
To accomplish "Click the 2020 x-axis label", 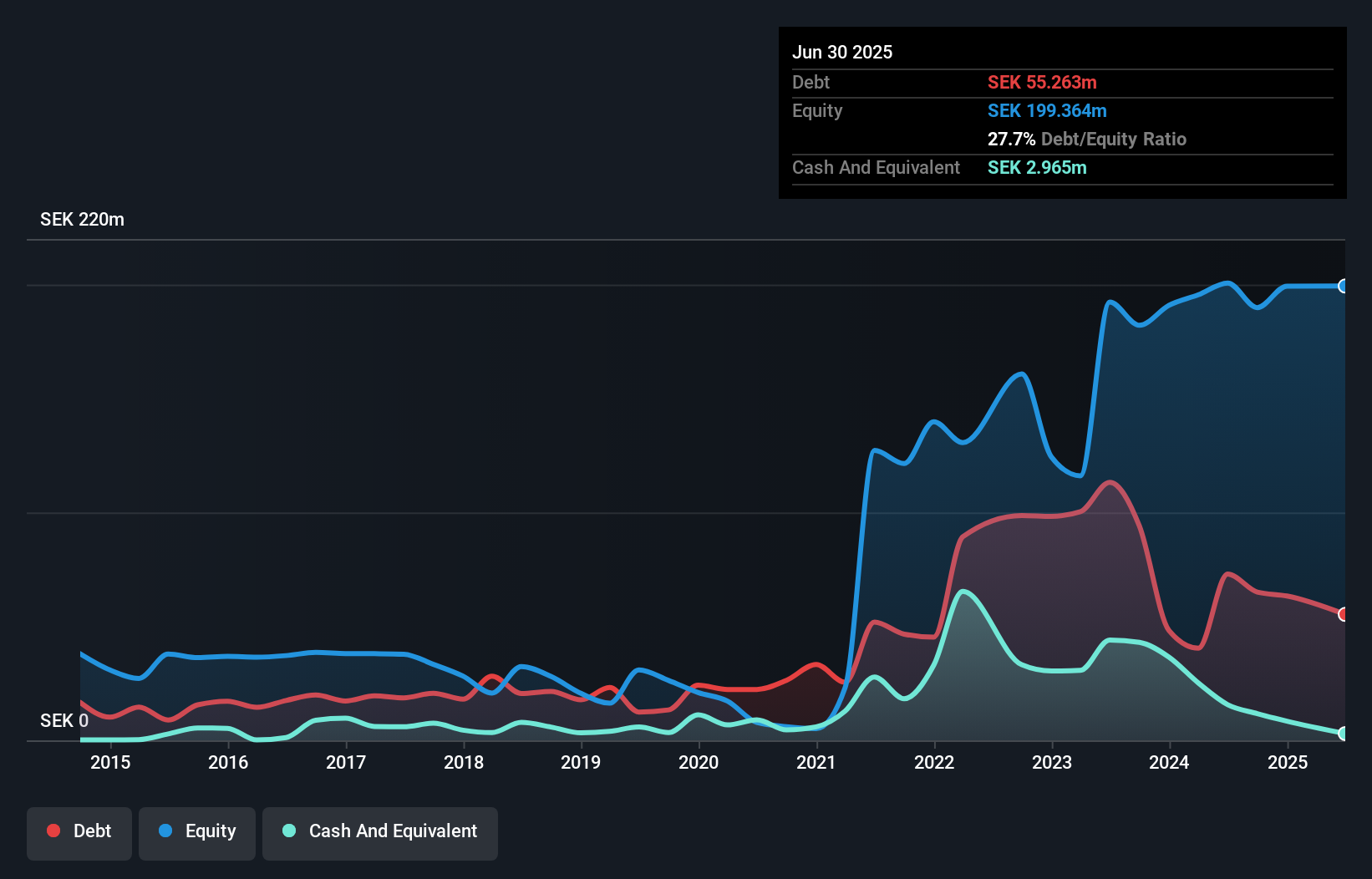I will tap(699, 762).
